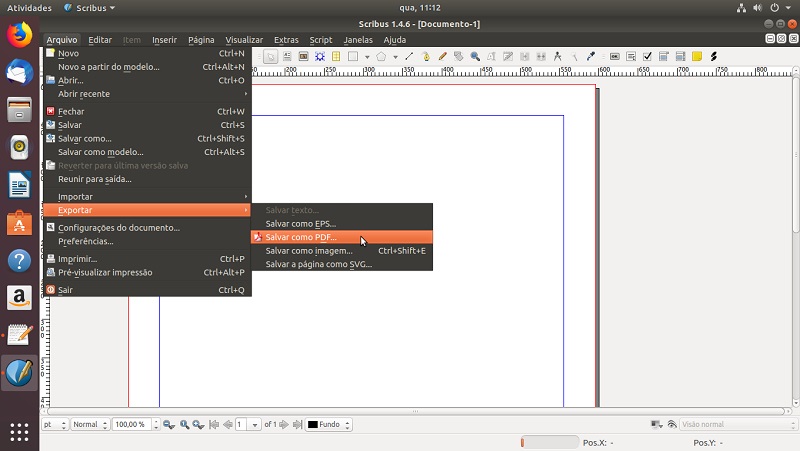Click Salvar como… menu entry

pyautogui.click(x=147, y=138)
